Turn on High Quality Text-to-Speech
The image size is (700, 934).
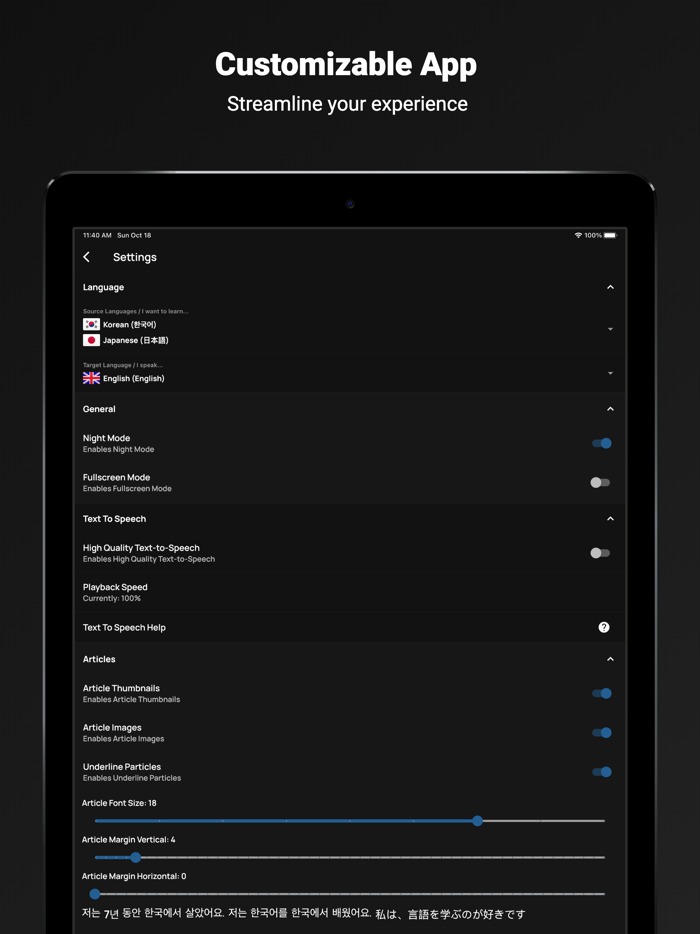pyautogui.click(x=601, y=553)
